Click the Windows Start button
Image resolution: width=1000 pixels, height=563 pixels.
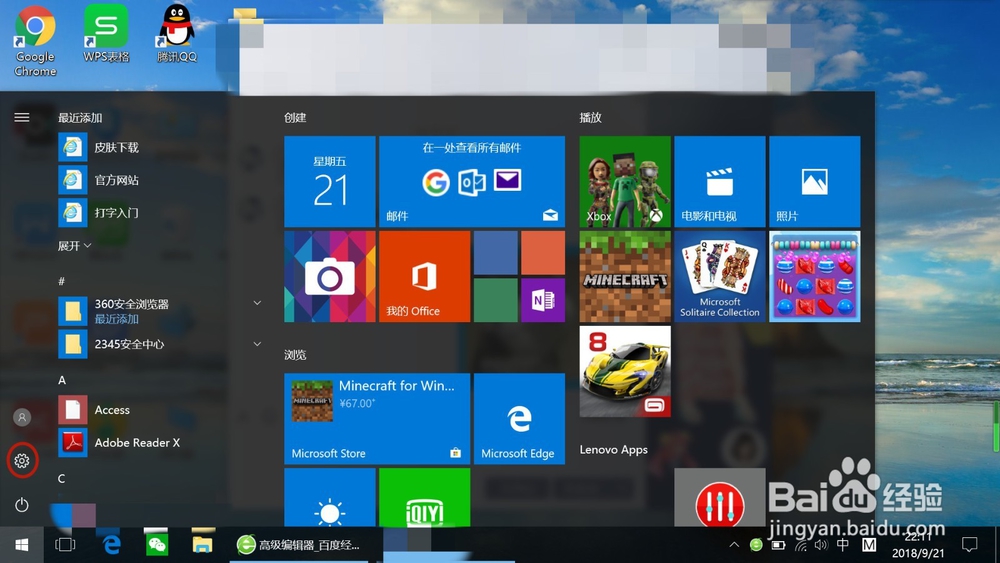click(x=22, y=545)
